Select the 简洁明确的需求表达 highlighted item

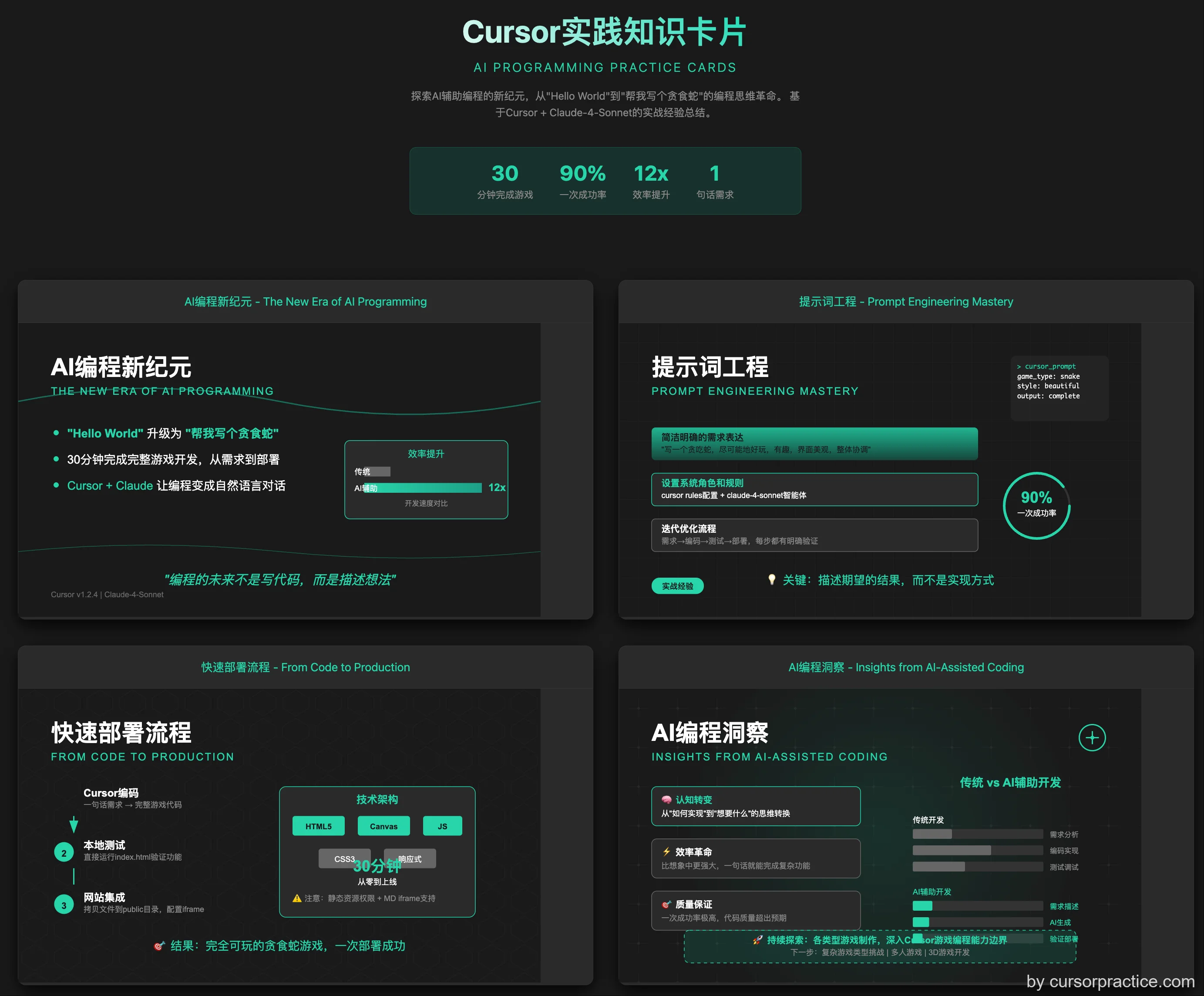tap(814, 443)
